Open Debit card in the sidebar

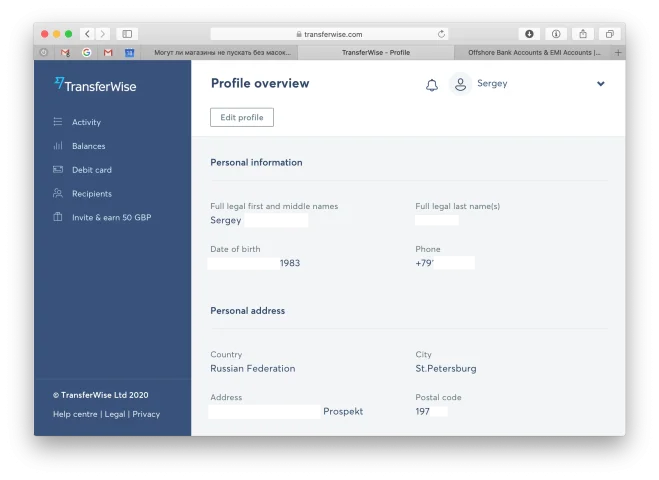click(x=92, y=170)
